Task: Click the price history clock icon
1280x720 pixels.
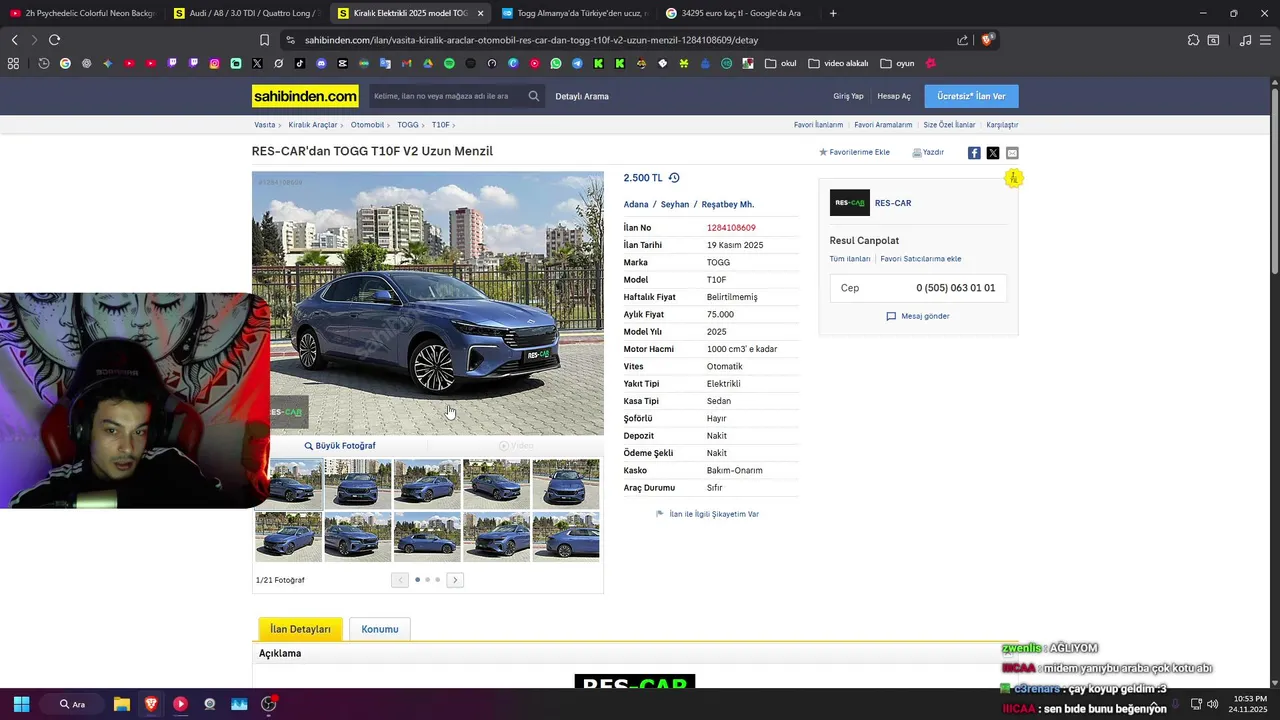Action: [674, 178]
